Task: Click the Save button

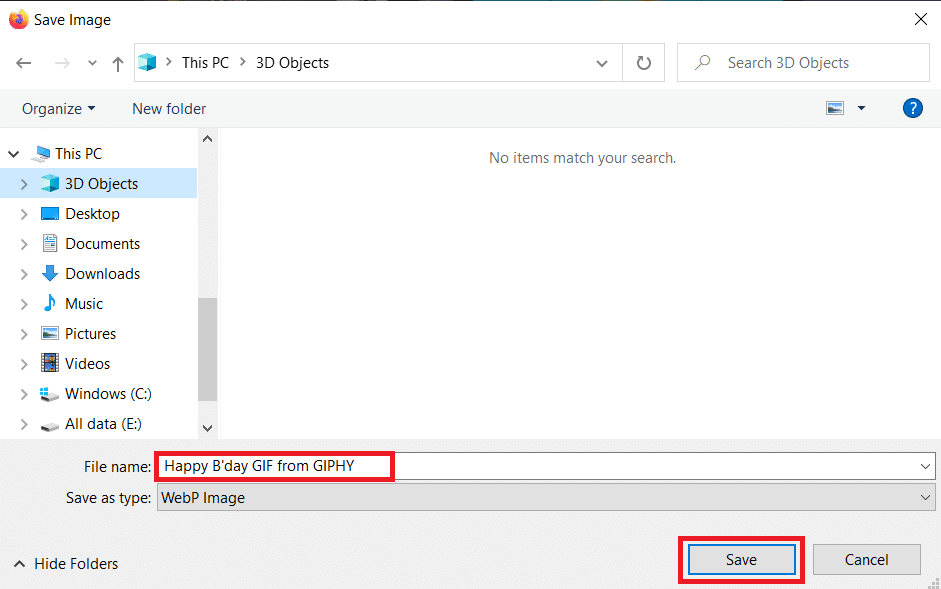Action: (741, 560)
